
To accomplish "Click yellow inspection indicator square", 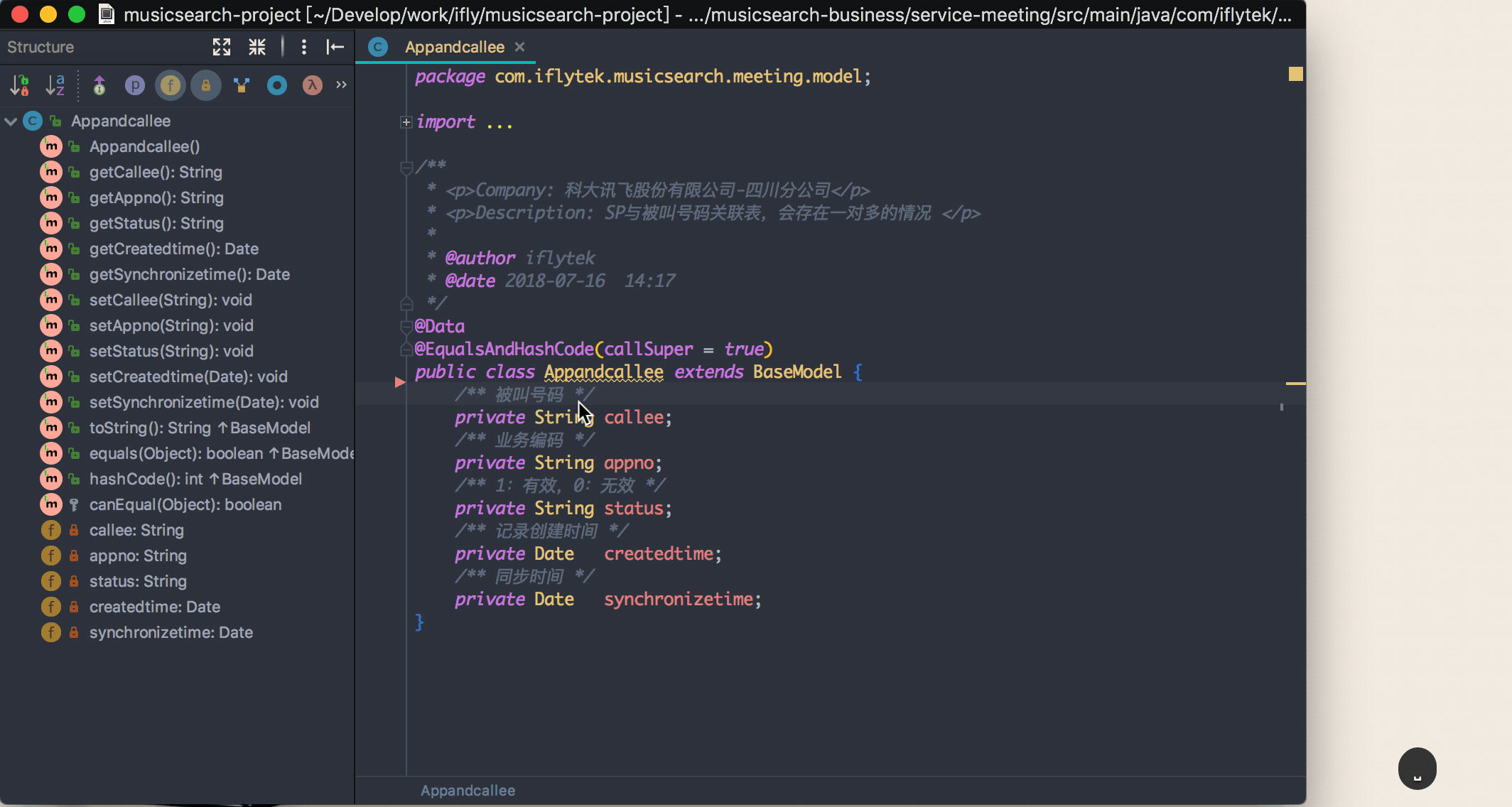I will [x=1295, y=74].
